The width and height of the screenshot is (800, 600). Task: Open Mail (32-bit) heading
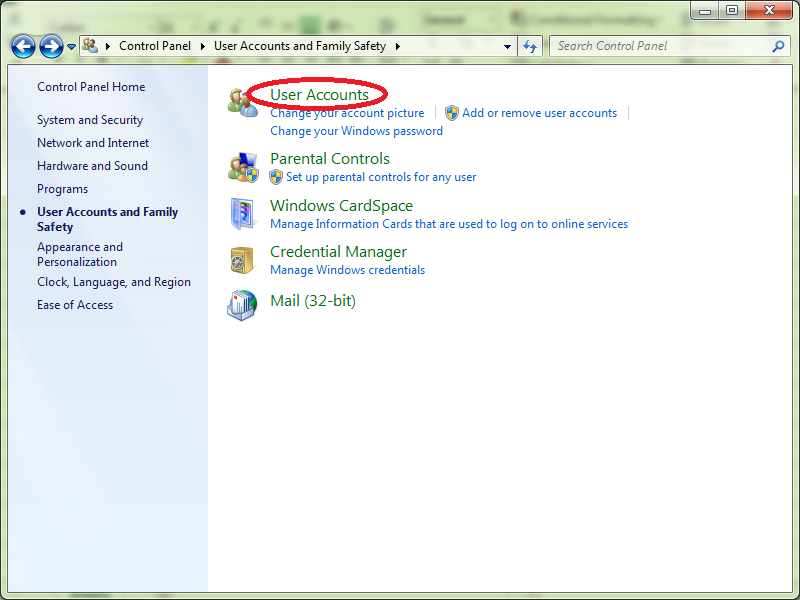pyautogui.click(x=313, y=301)
